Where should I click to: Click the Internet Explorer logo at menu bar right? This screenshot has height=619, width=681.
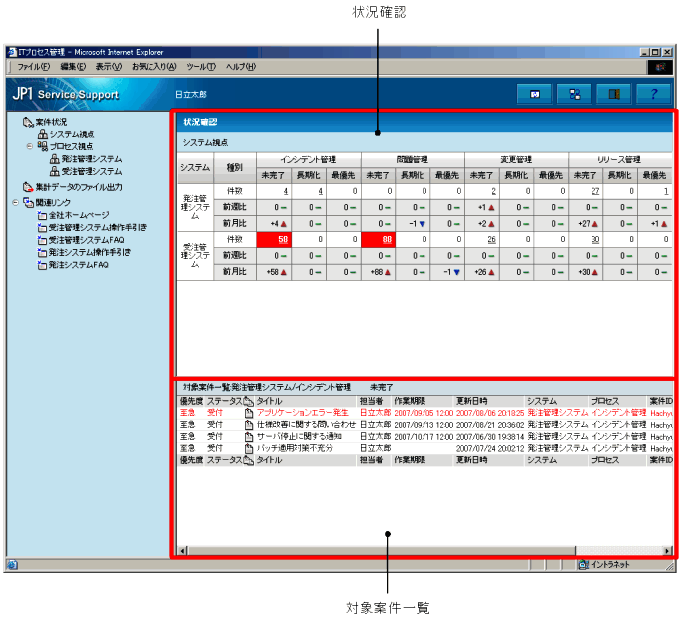[x=660, y=67]
